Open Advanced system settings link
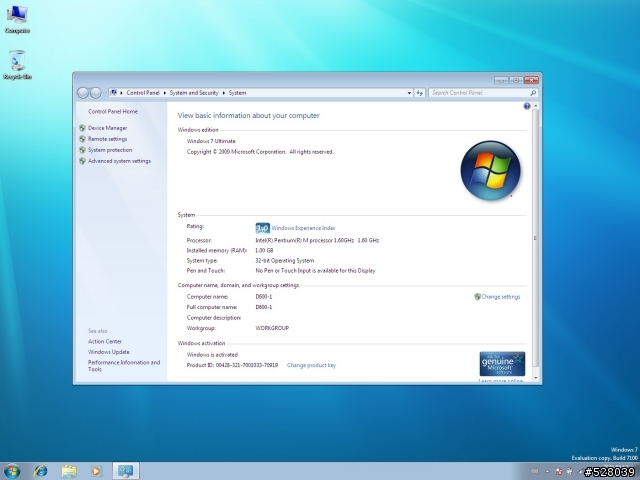The height and width of the screenshot is (480, 640). coord(119,161)
